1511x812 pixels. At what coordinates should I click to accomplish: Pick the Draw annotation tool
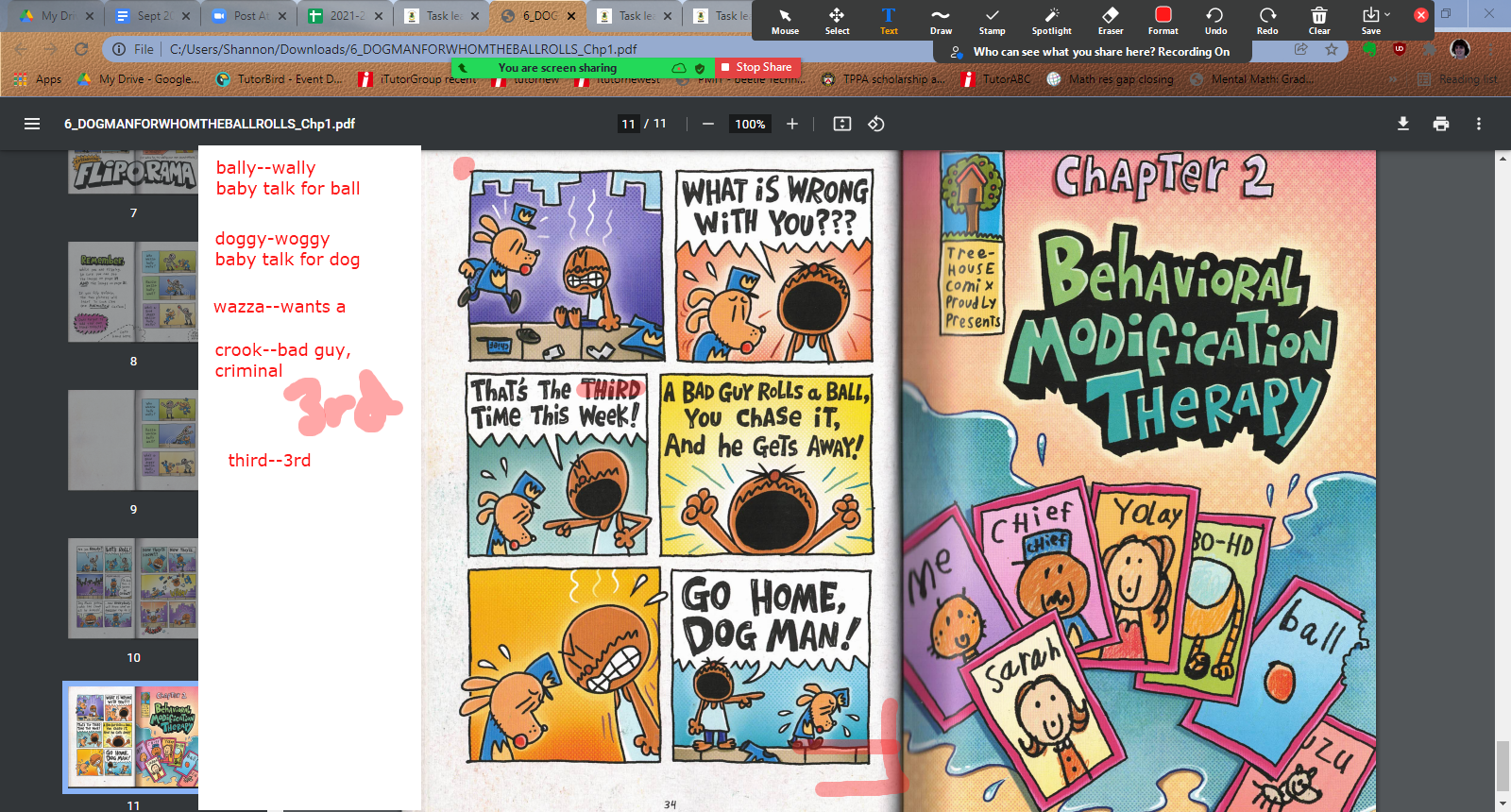[941, 21]
